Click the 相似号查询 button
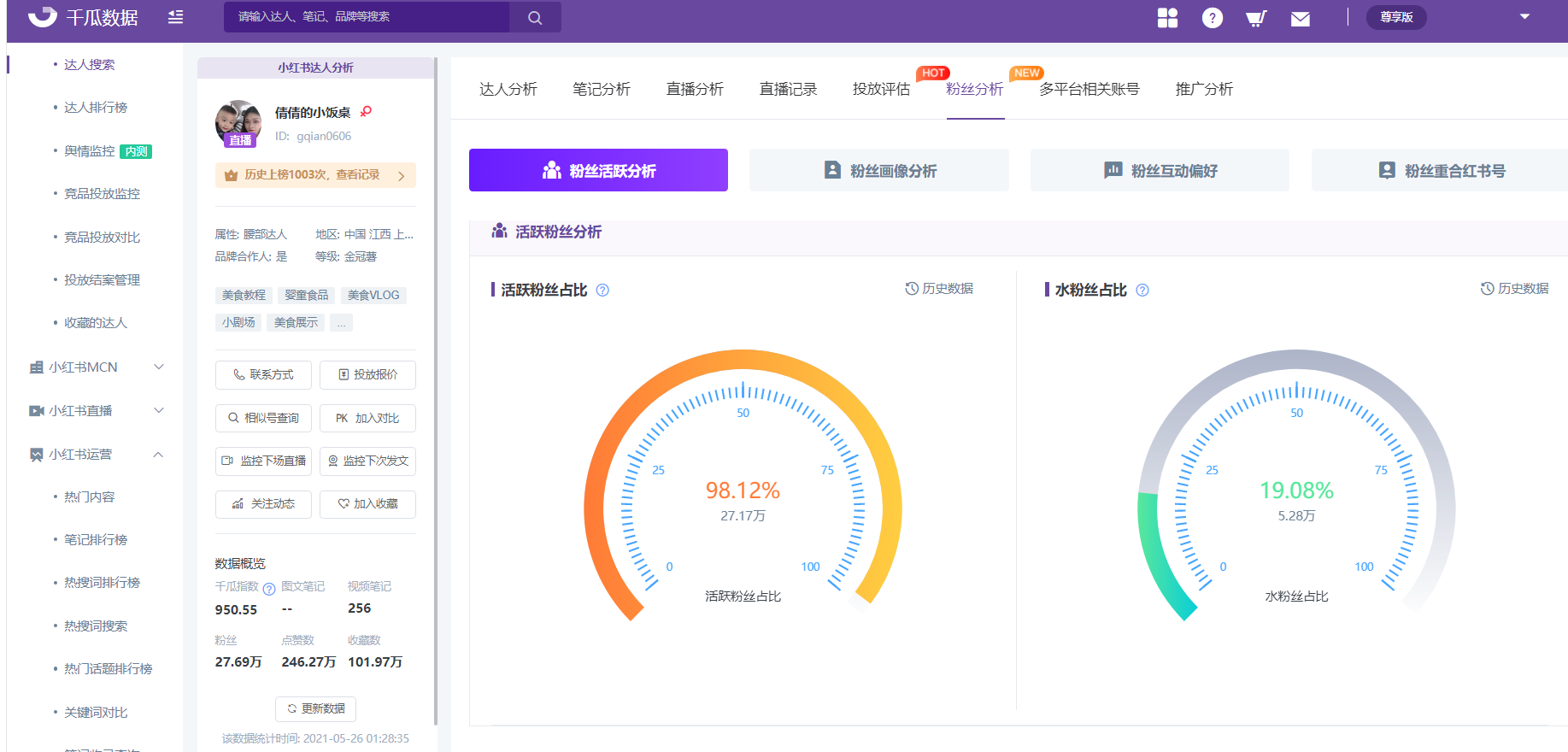This screenshot has height=752, width=1568. [x=263, y=419]
